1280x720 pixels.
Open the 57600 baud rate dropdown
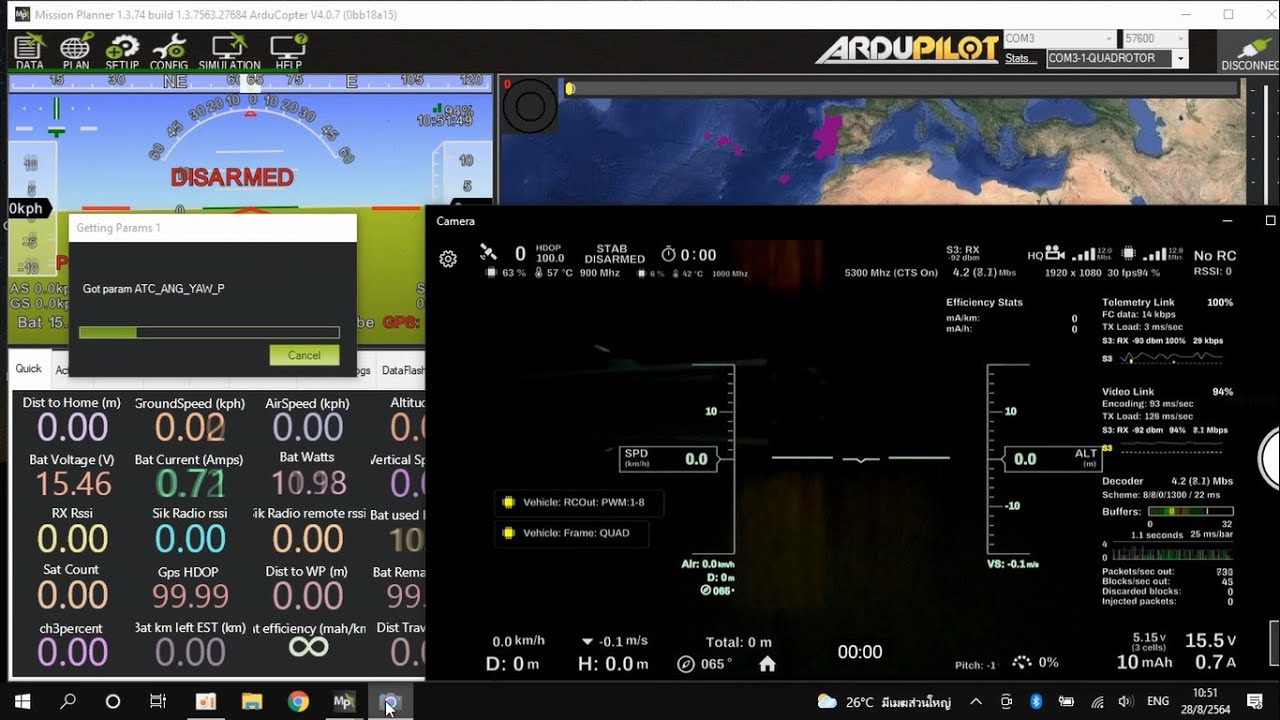[x=1155, y=39]
